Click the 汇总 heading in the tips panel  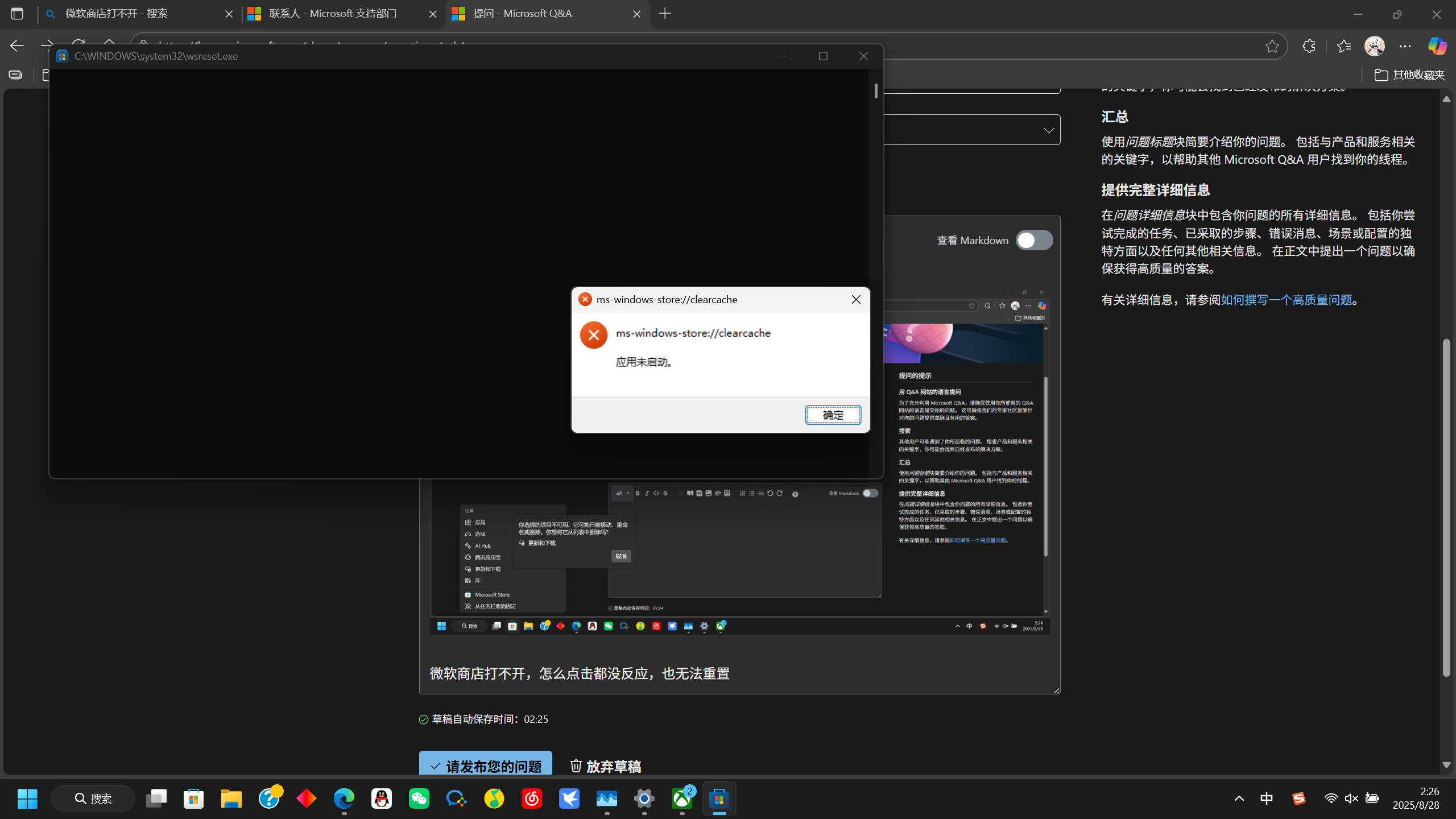(x=1115, y=117)
